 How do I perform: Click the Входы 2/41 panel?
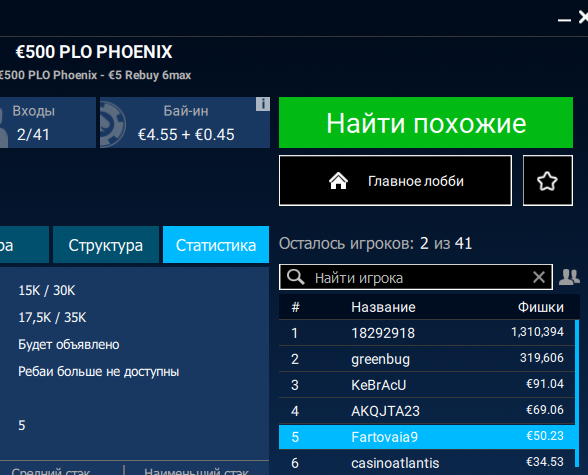[x=48, y=123]
